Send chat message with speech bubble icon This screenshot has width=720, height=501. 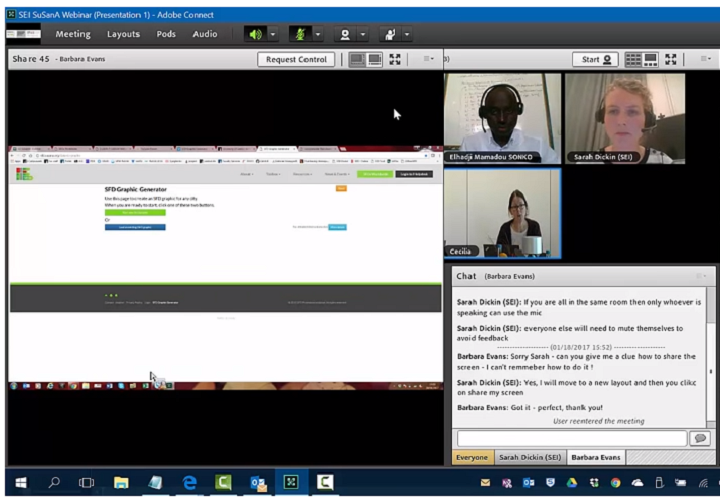point(700,438)
